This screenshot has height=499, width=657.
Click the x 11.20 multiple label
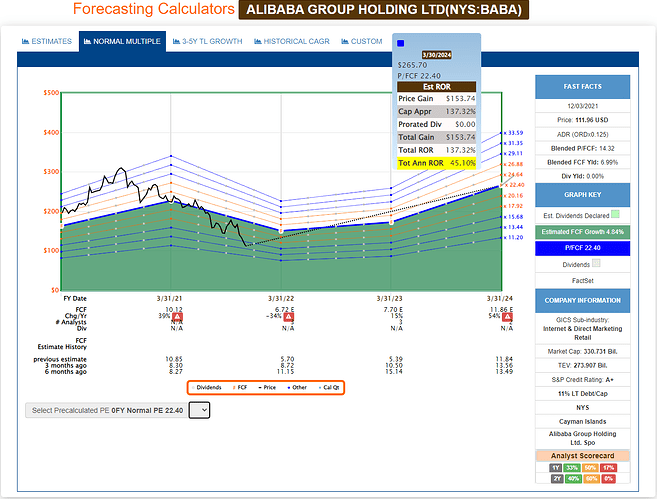coord(513,238)
